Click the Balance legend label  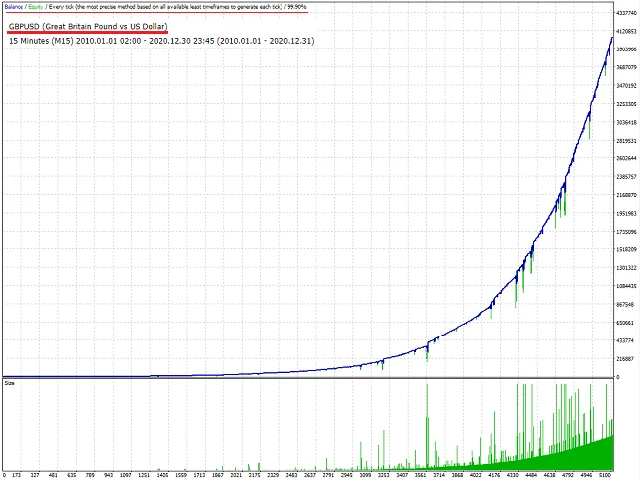coord(12,6)
